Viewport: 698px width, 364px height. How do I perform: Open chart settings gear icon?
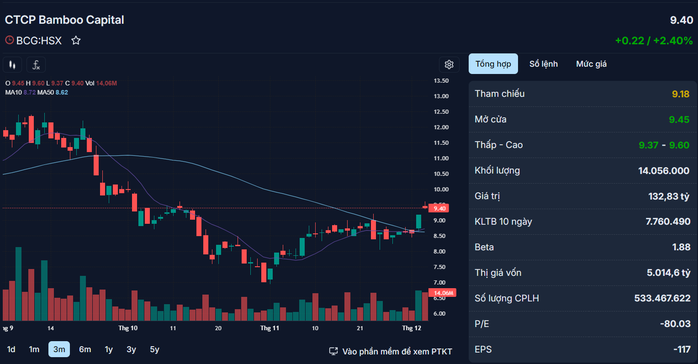(449, 65)
